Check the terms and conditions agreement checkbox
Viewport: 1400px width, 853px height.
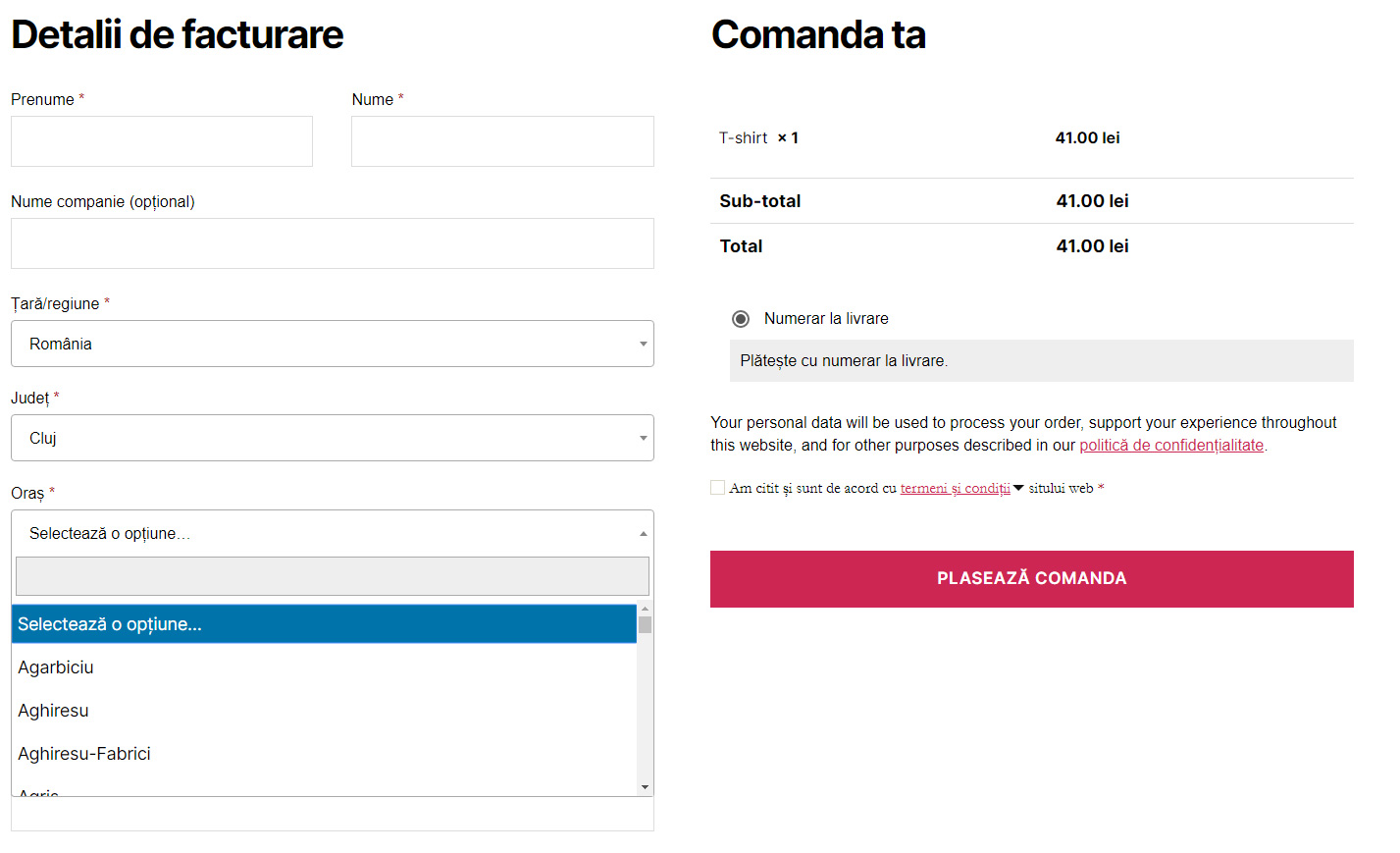click(718, 488)
